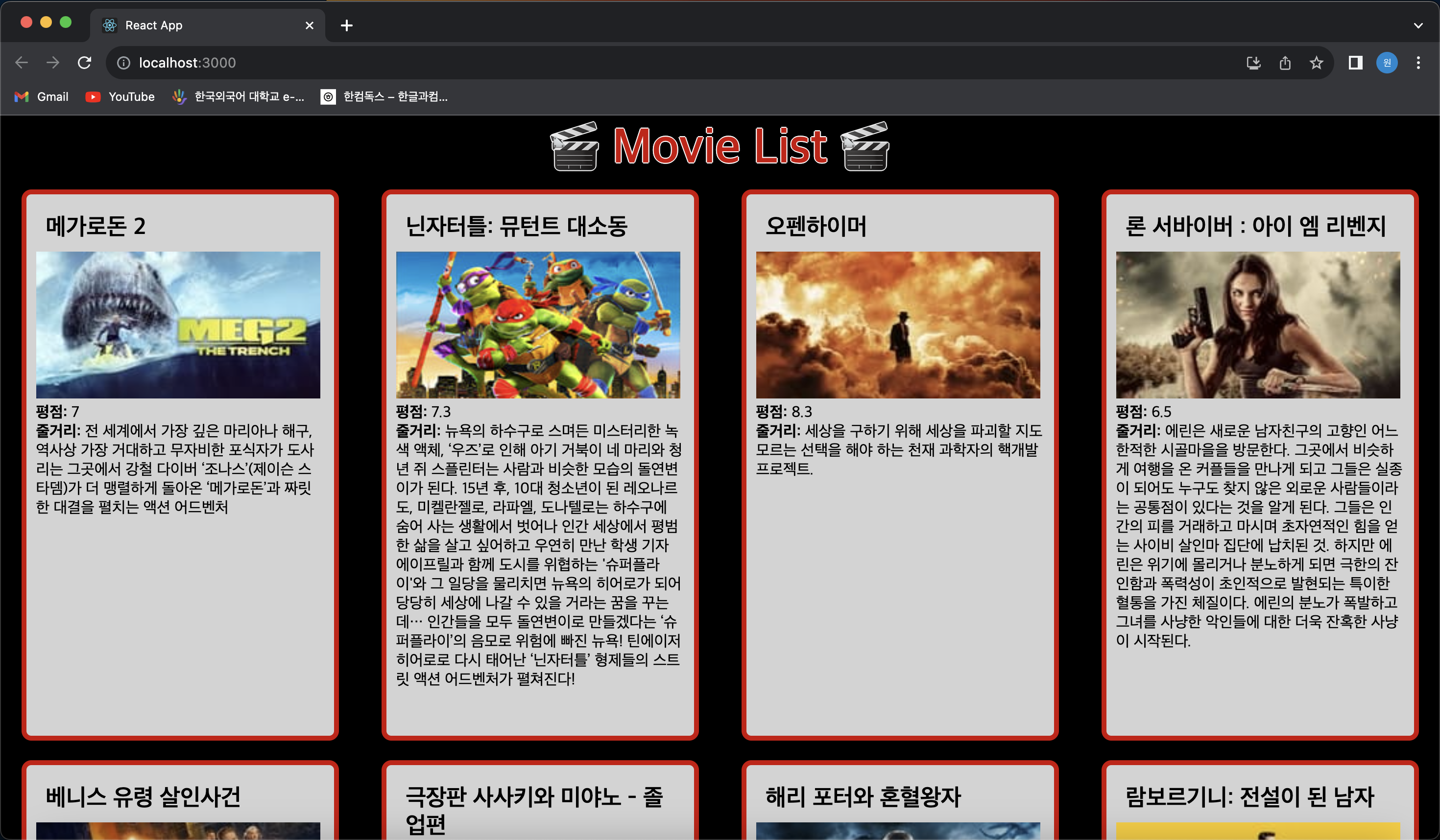Open the Gmail bookmark
This screenshot has height=840, width=1440.
(41, 96)
